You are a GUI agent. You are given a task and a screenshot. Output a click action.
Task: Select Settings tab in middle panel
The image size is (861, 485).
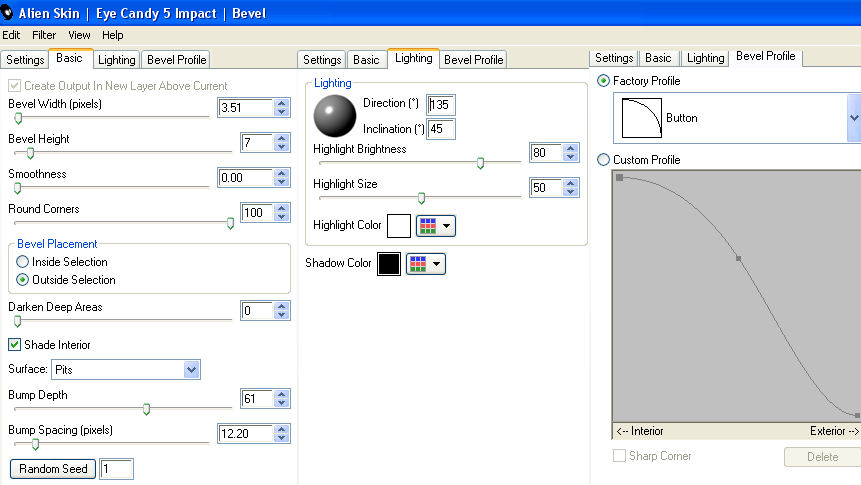pos(322,59)
